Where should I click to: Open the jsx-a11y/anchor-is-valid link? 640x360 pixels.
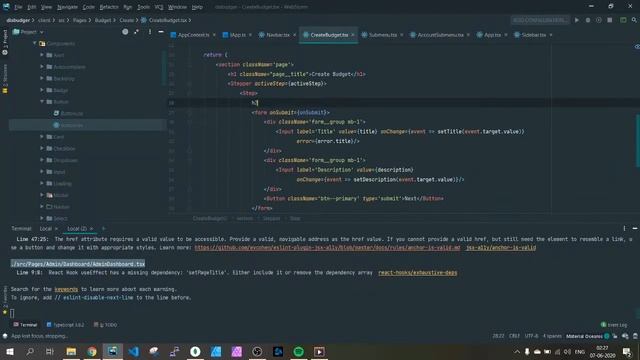pyautogui.click(x=501, y=248)
